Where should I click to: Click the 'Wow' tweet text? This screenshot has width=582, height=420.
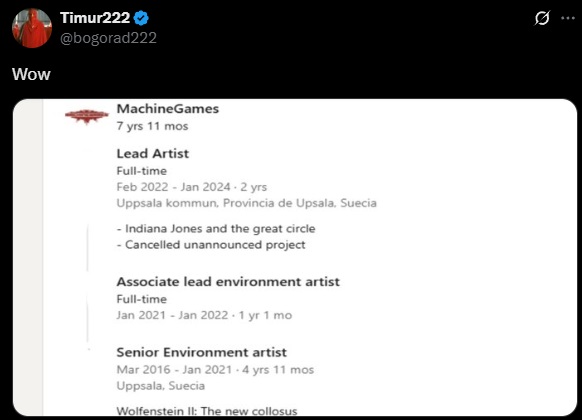pyautogui.click(x=31, y=74)
